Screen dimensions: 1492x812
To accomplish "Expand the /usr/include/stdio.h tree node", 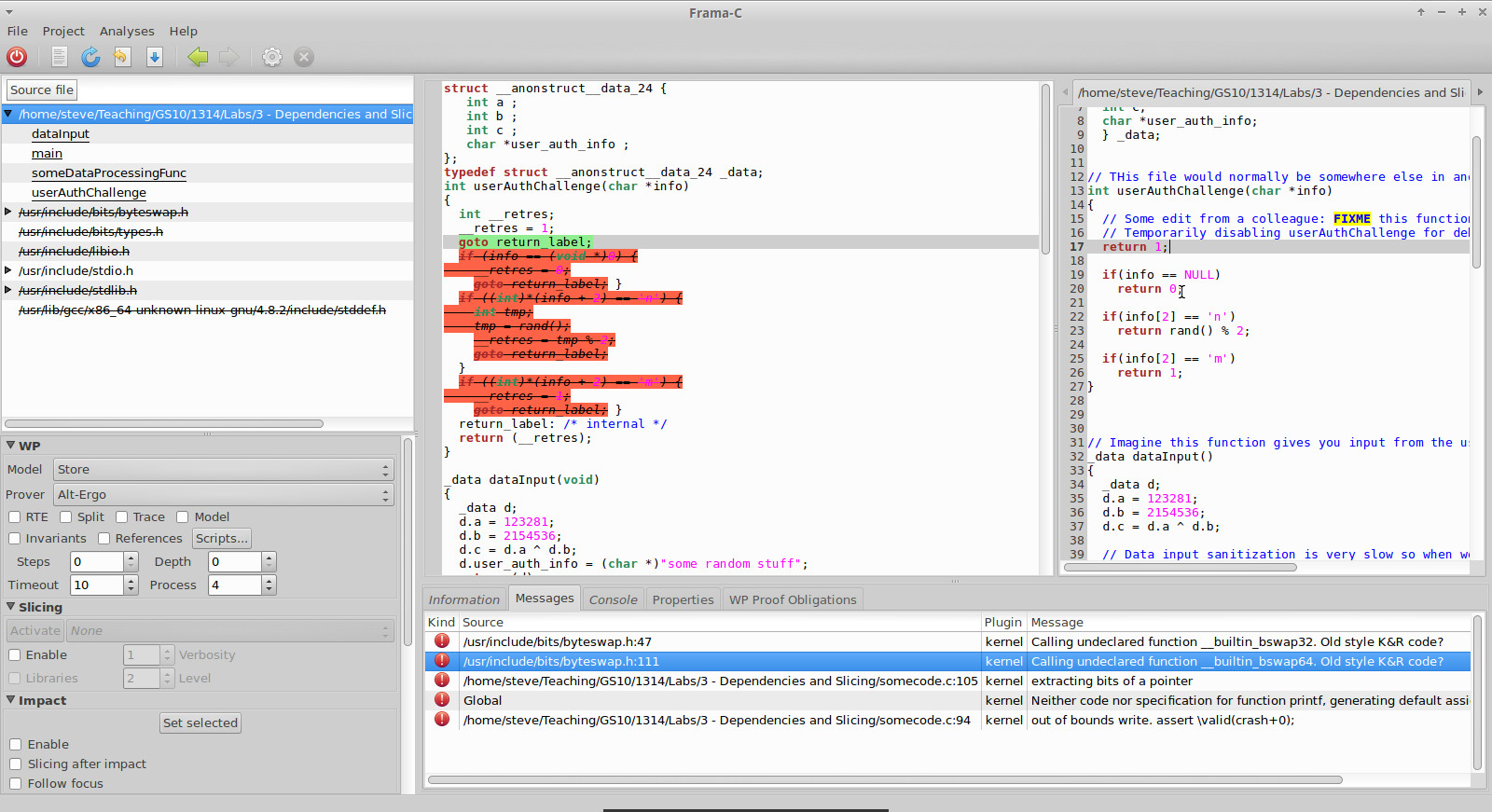I will (x=8, y=271).
